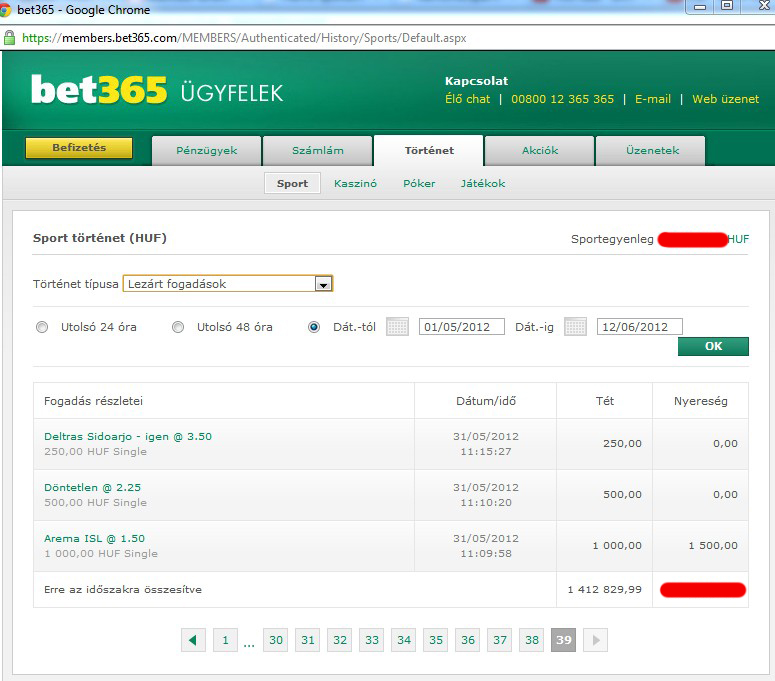
Task: Switch to the Pénzügyek tab
Action: [x=207, y=151]
